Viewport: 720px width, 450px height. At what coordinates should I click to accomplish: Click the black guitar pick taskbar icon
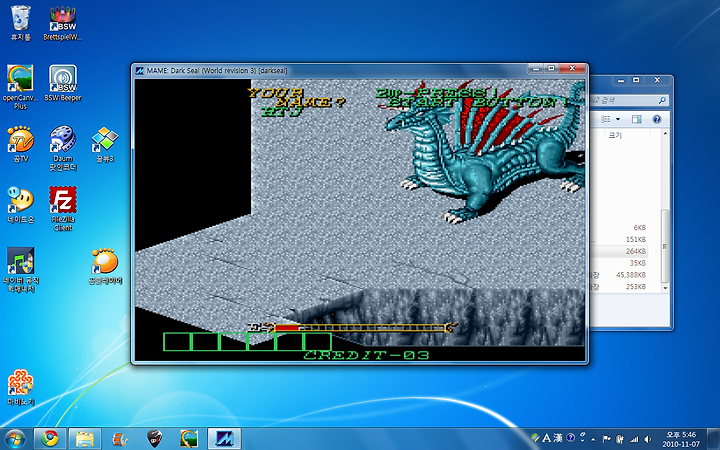[155, 439]
